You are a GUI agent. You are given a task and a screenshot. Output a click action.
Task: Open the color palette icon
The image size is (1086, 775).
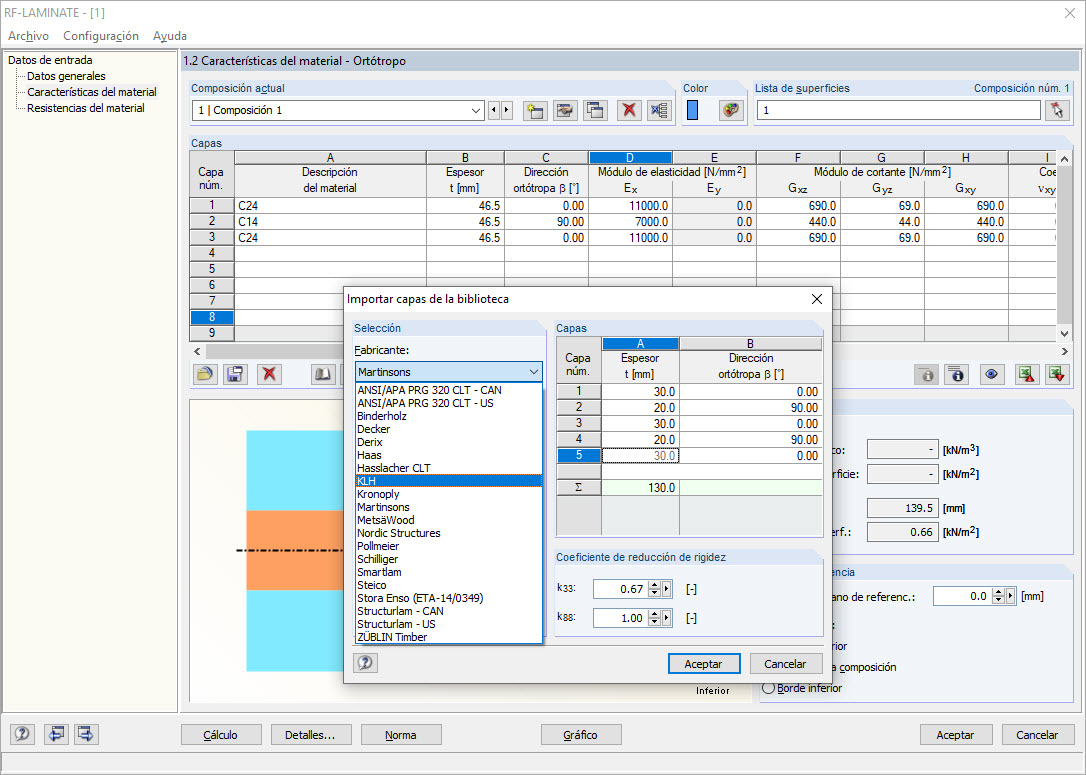[731, 110]
